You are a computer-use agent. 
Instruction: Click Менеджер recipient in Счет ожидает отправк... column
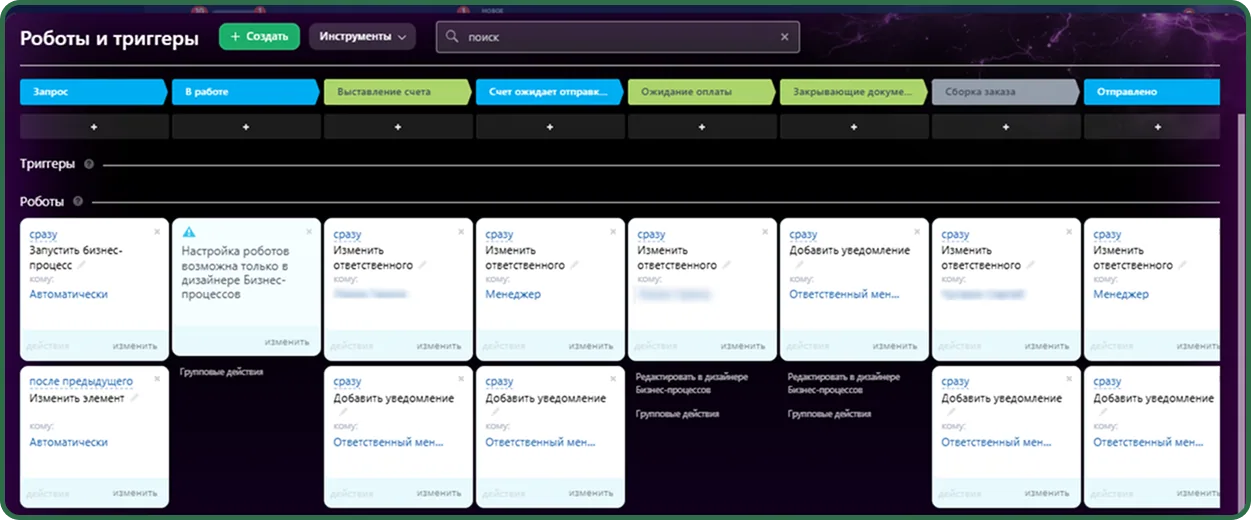point(513,294)
